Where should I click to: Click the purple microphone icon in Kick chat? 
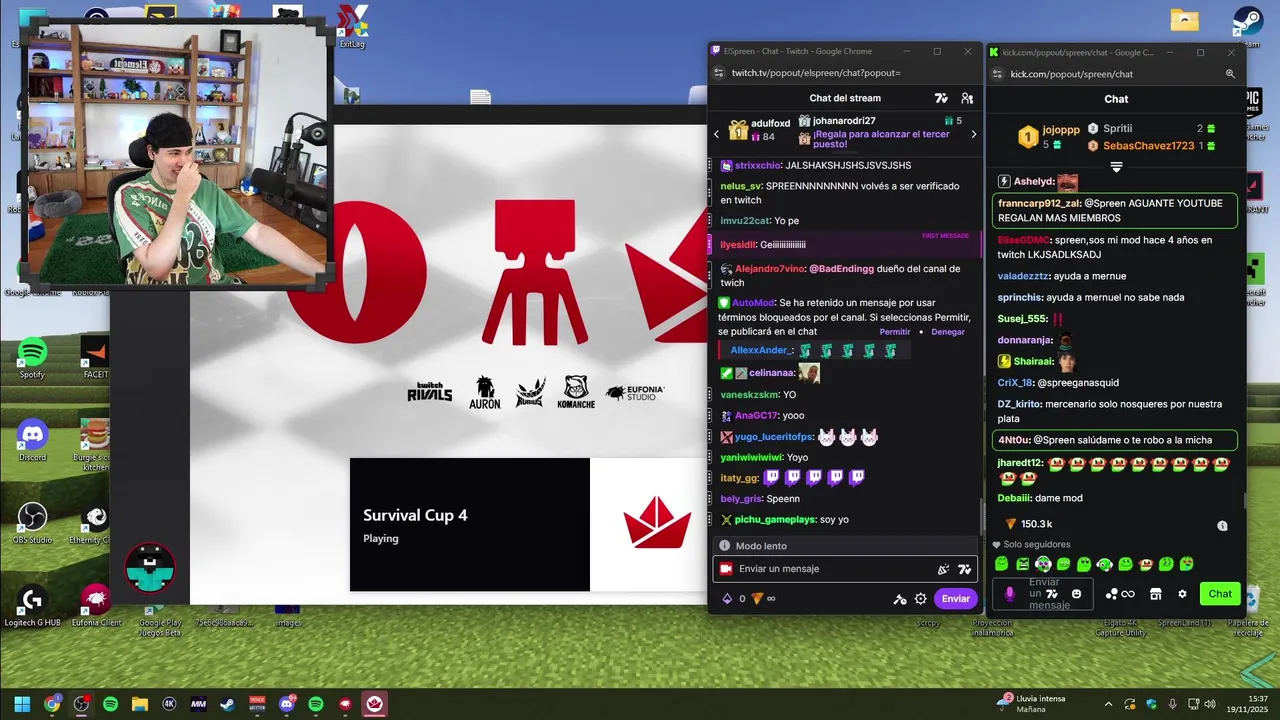click(x=1009, y=594)
